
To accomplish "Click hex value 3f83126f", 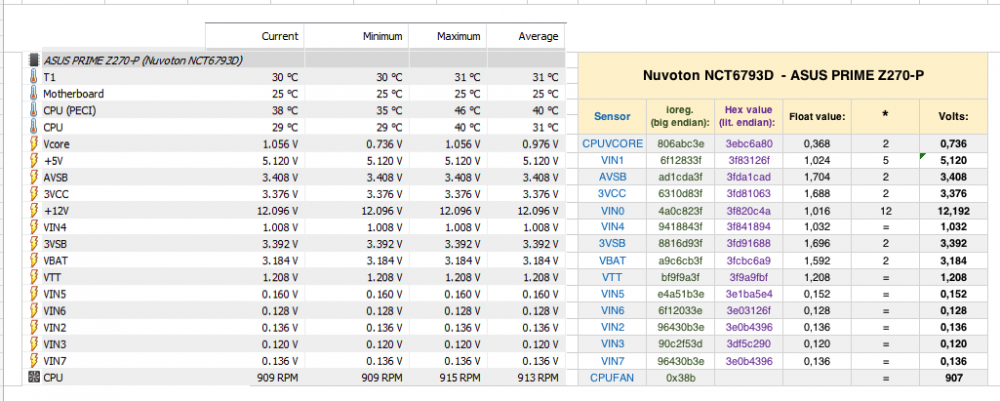I will pos(748,160).
